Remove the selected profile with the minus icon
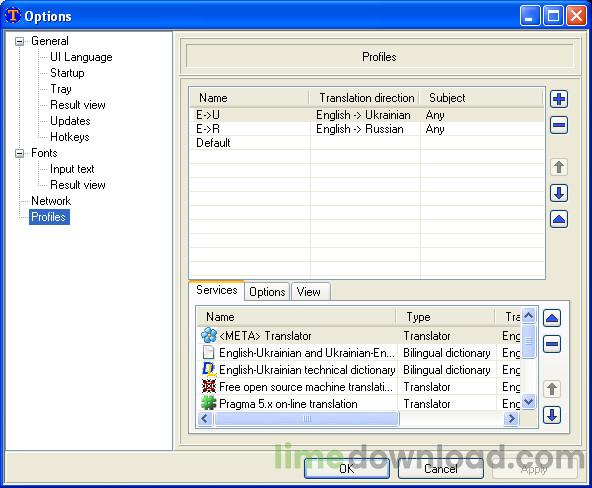The image size is (592, 488). pos(559,125)
